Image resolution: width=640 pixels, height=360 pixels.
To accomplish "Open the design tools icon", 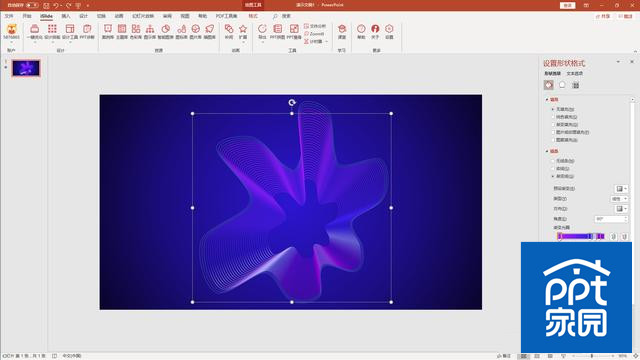I will click(x=70, y=29).
